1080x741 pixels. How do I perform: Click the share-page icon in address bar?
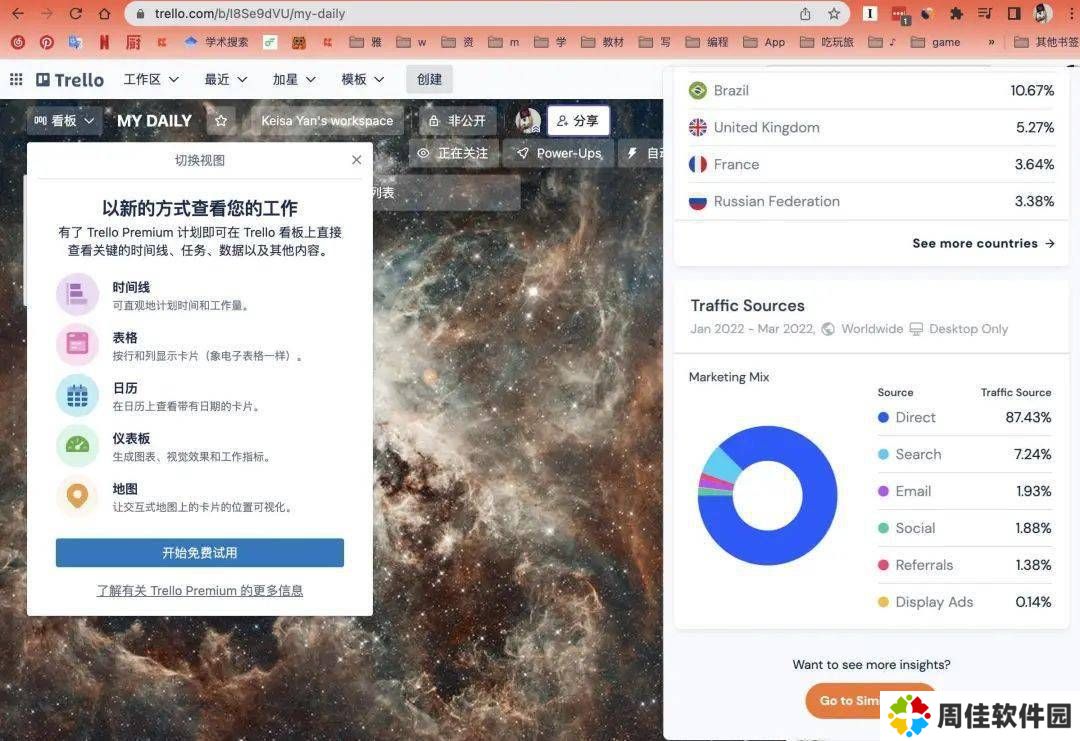click(804, 14)
